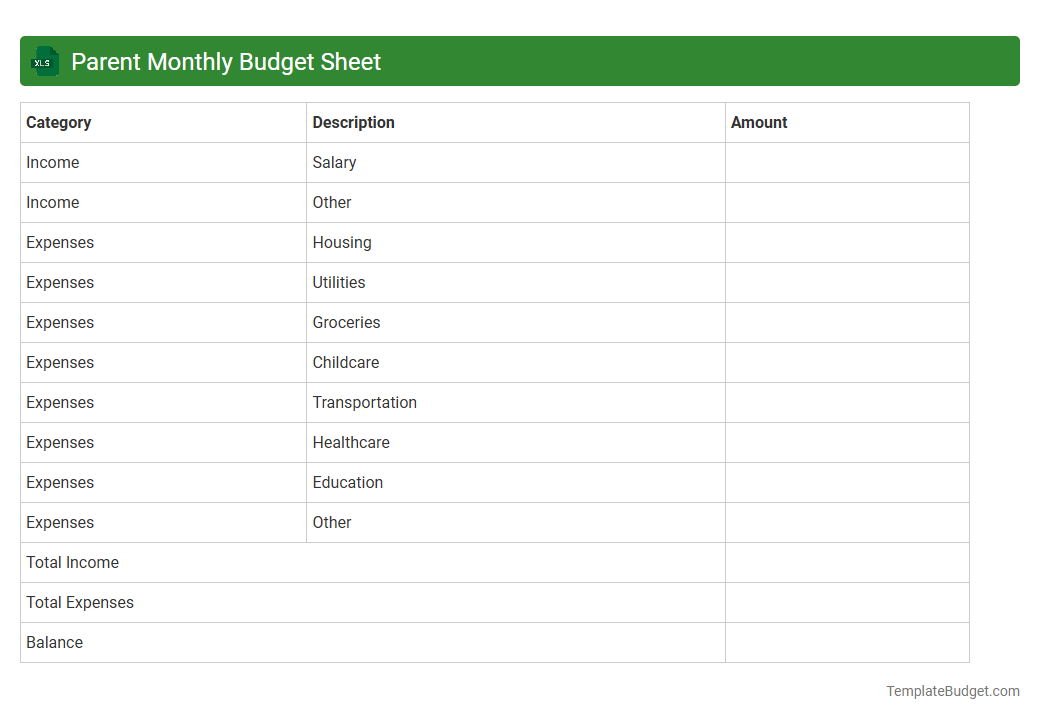Click the Utilities description cell

[x=338, y=282]
